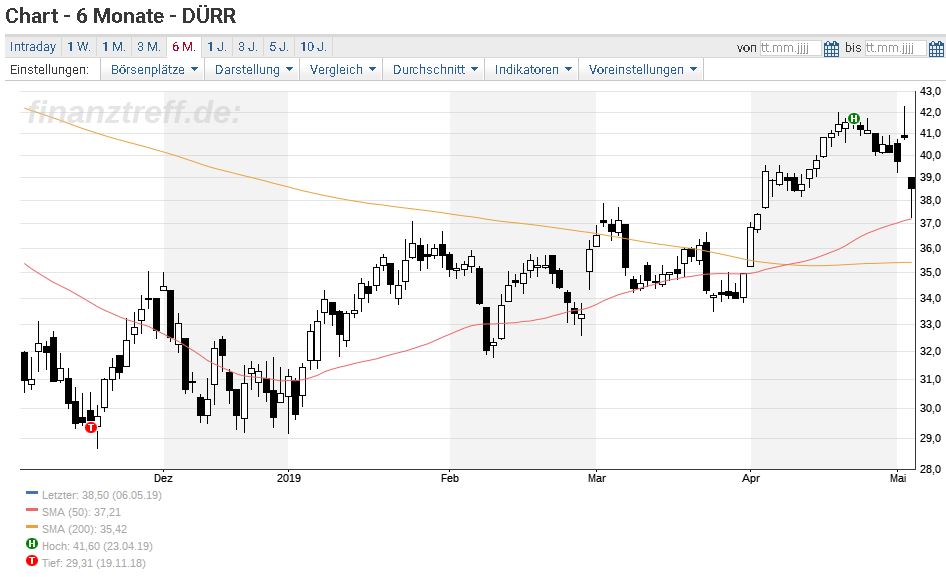This screenshot has height=577, width=946.
Task: Click the red T low marker on chart
Action: [90, 427]
